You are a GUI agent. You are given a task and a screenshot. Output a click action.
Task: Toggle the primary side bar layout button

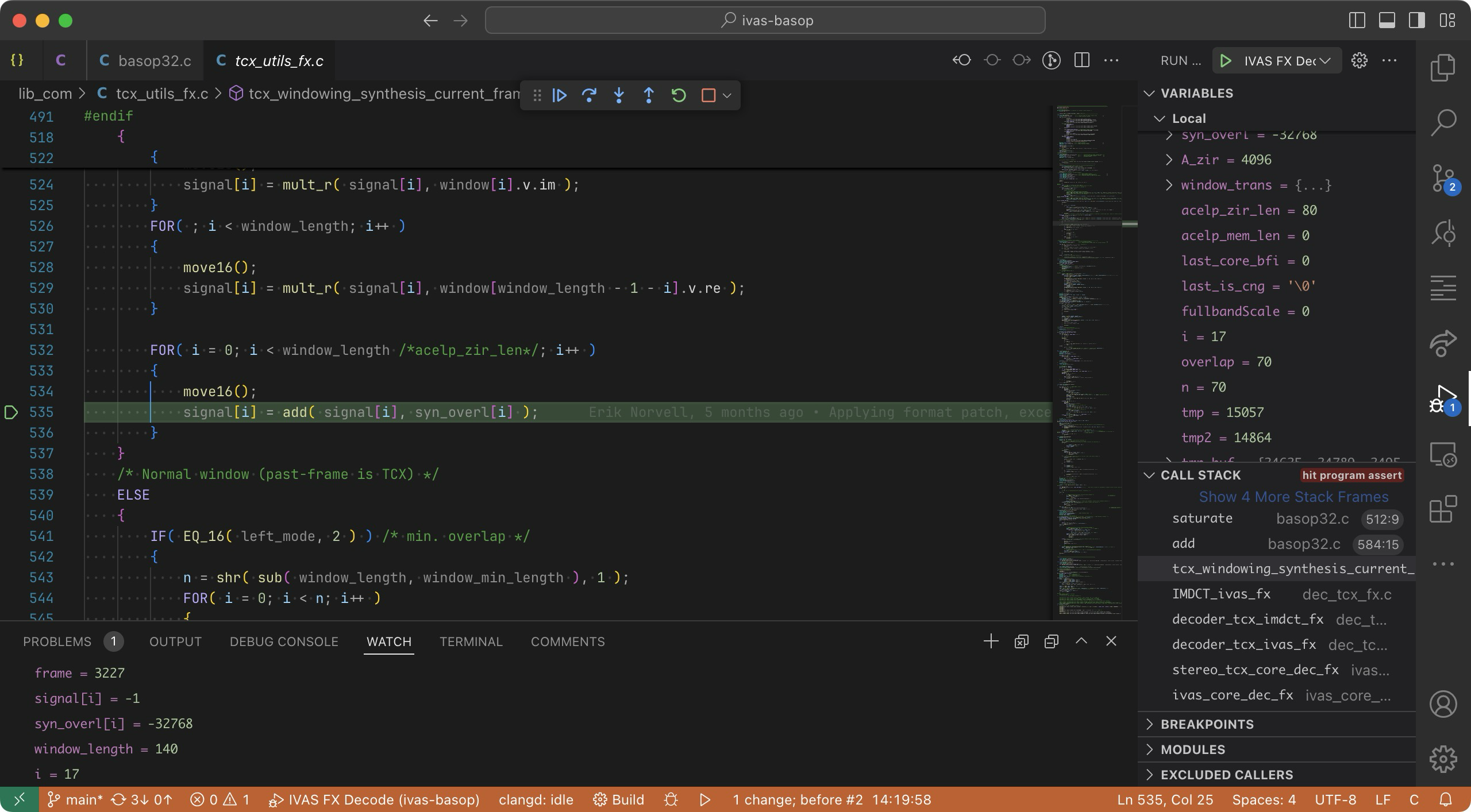pyautogui.click(x=1357, y=21)
